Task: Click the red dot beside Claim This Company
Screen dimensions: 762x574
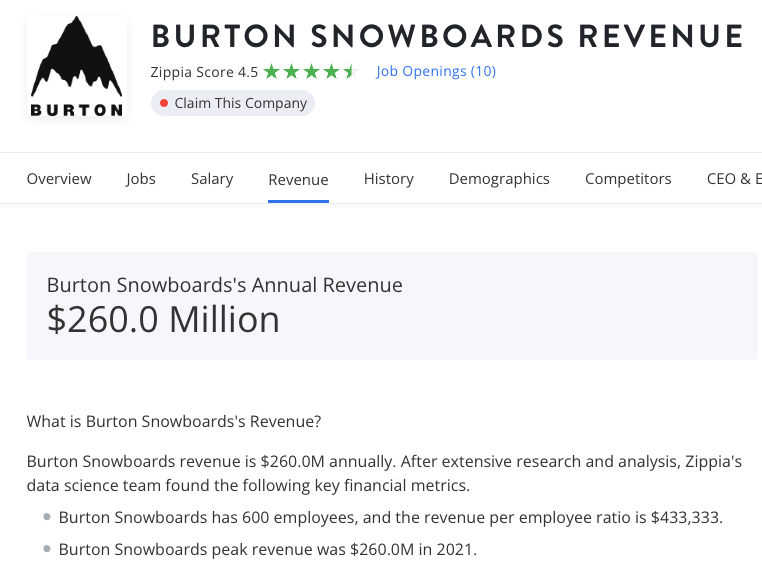Action: pos(163,103)
